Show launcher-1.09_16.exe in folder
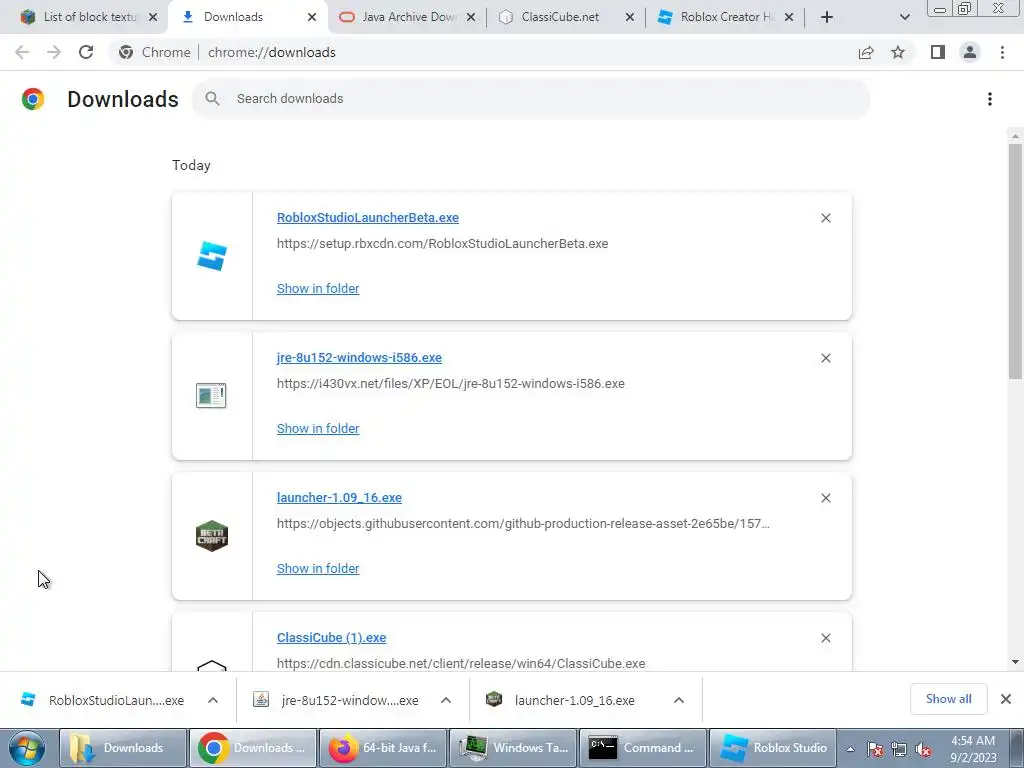The height and width of the screenshot is (768, 1024). [318, 569]
